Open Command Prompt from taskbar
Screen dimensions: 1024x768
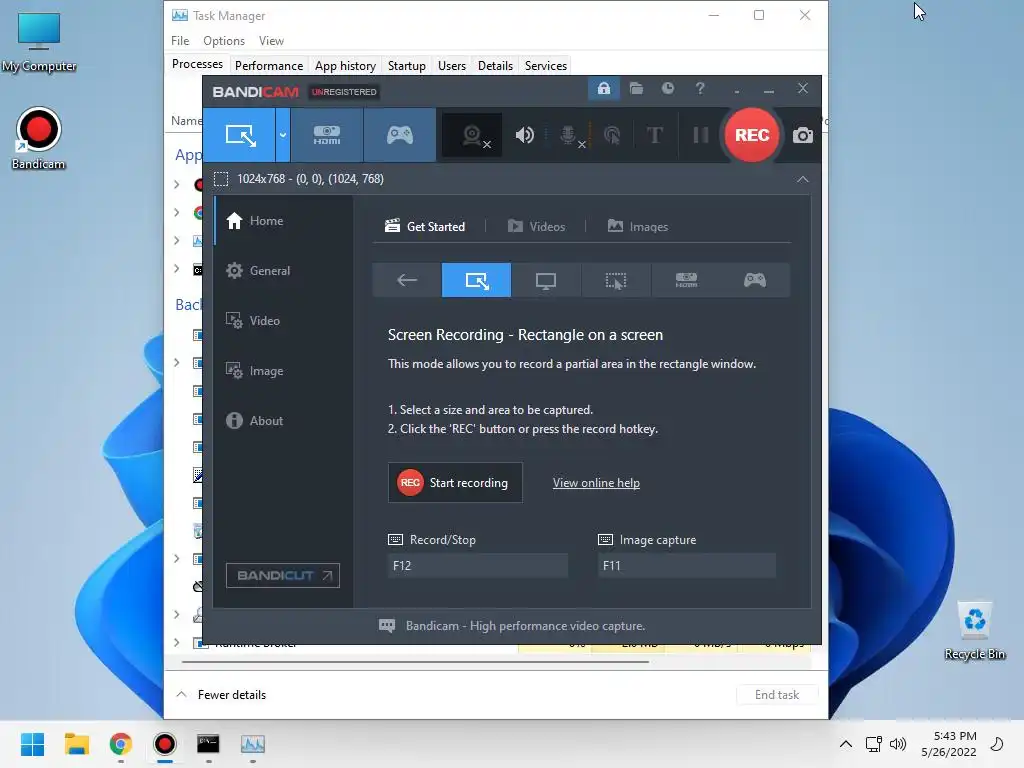pyautogui.click(x=208, y=744)
